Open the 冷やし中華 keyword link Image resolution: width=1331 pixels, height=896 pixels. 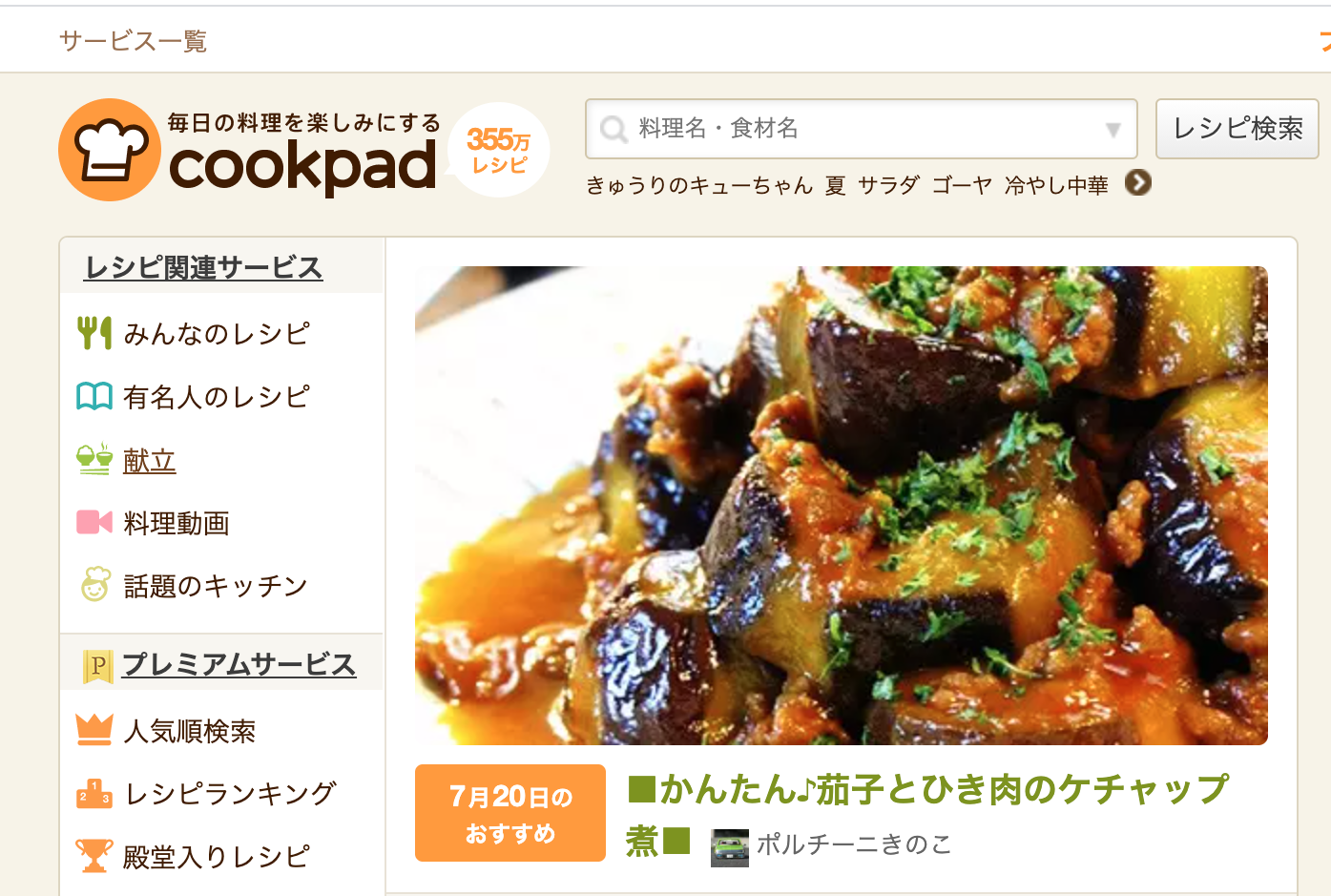coord(1056,185)
